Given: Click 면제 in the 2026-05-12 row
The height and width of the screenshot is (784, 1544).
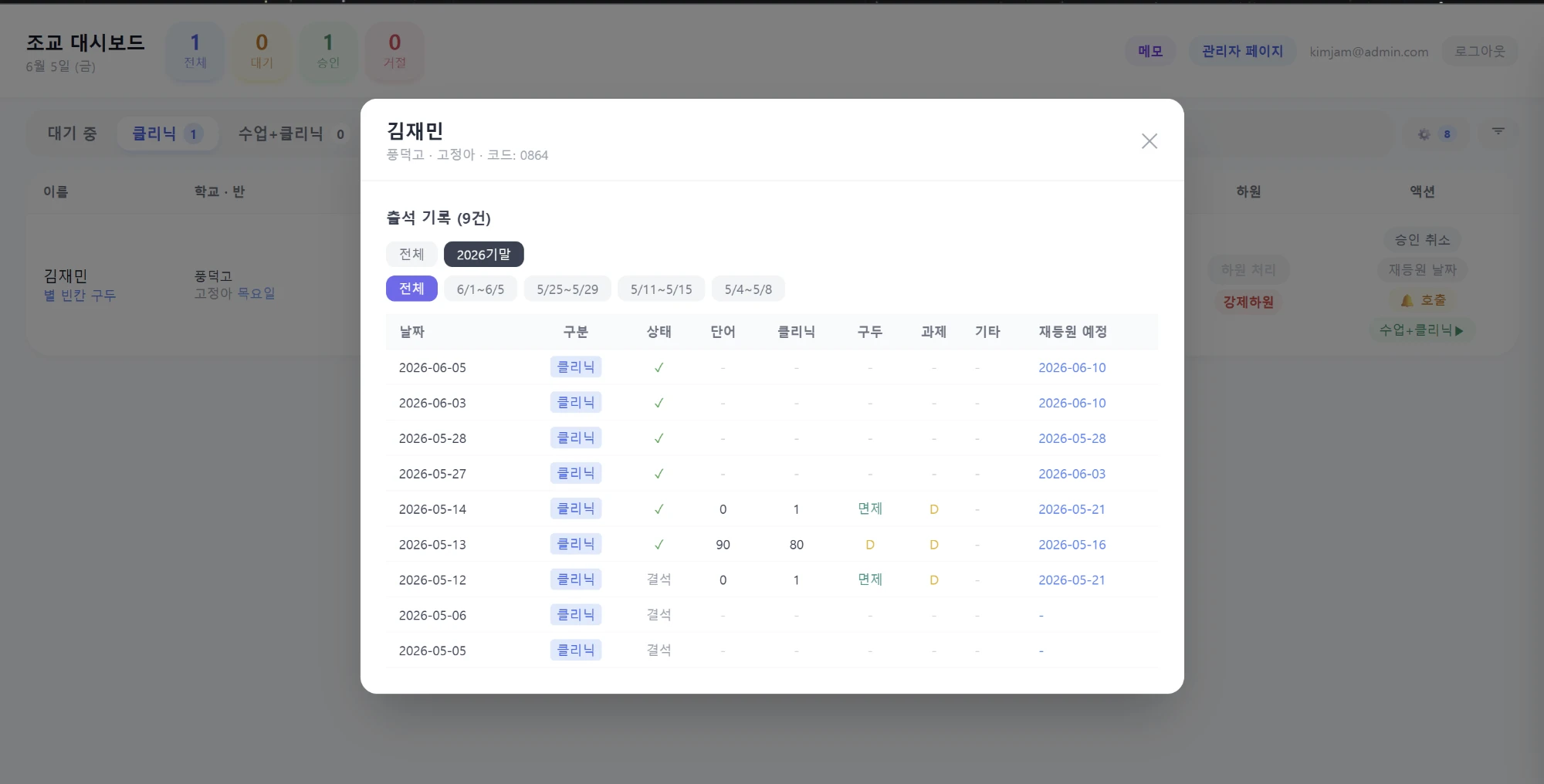Looking at the screenshot, I should [870, 580].
